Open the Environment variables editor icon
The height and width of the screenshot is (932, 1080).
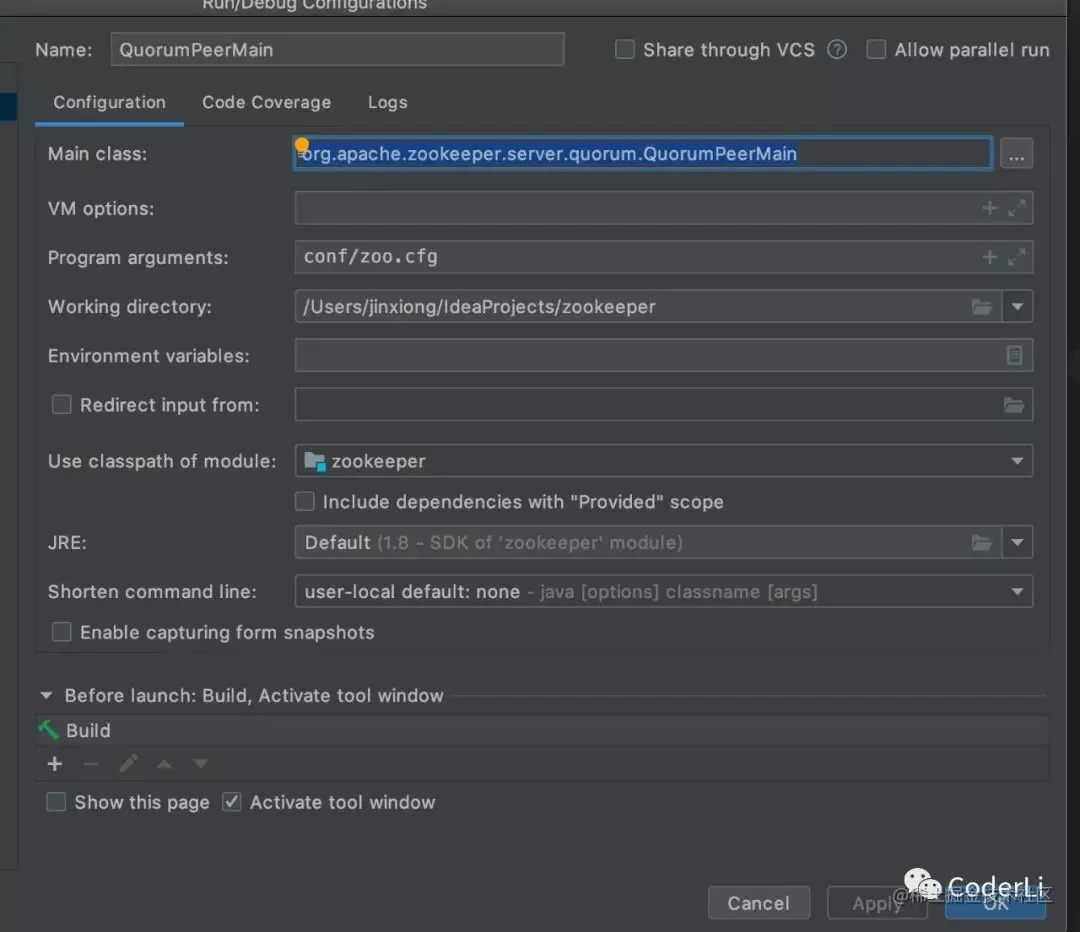pyautogui.click(x=1014, y=355)
